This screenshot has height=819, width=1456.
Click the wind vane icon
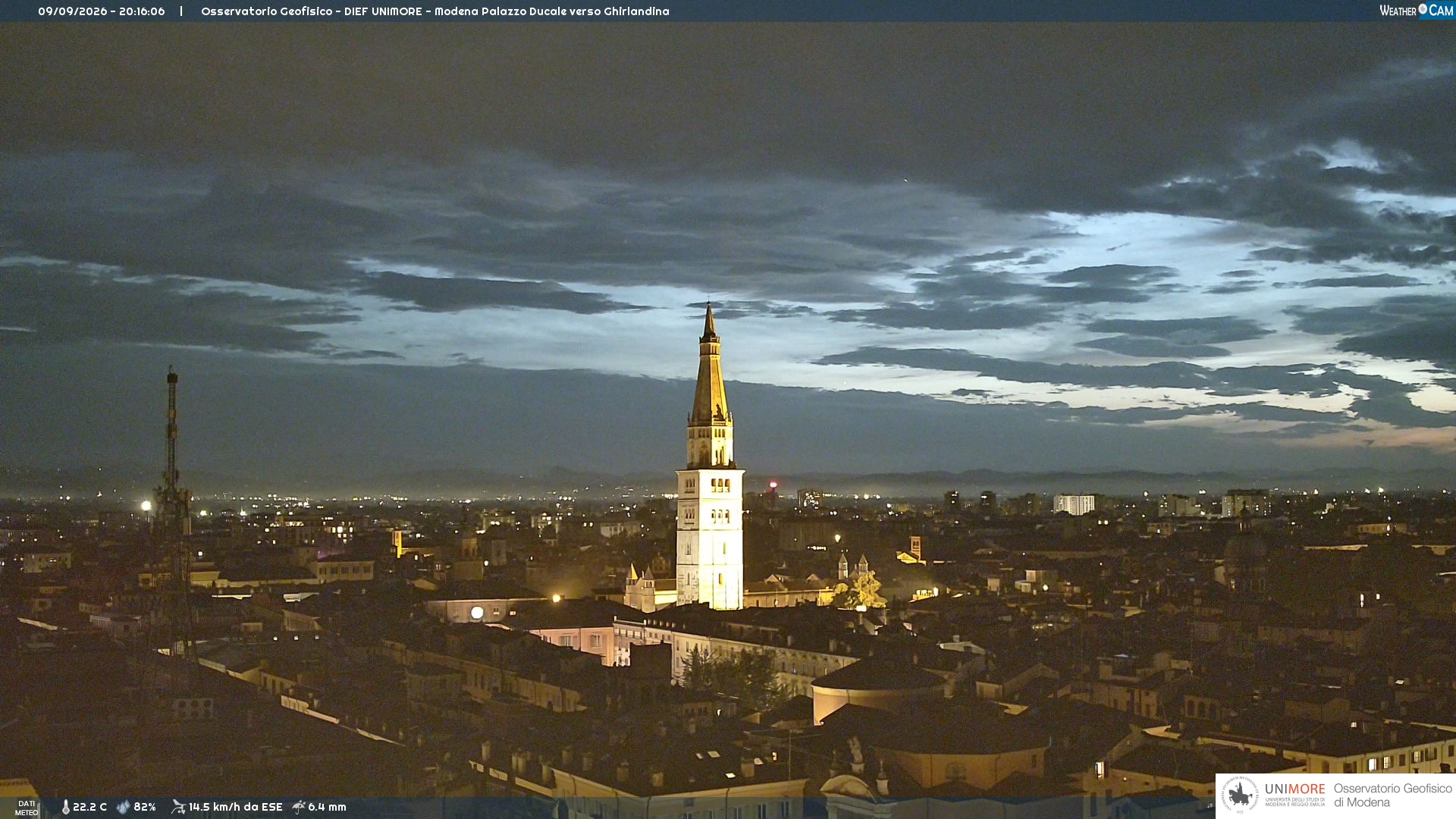178,807
